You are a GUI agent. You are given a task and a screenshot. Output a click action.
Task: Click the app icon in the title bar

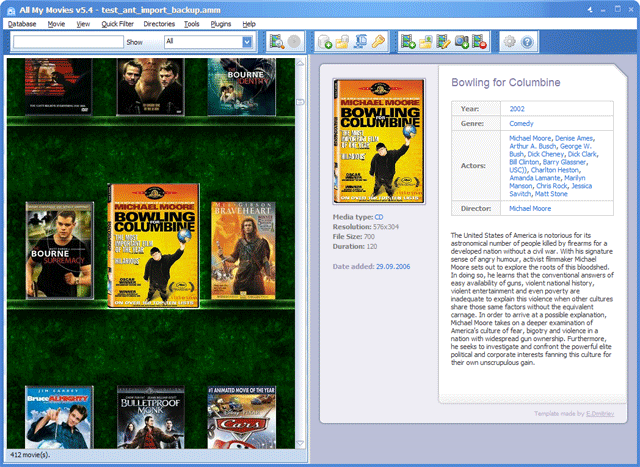pos(11,10)
